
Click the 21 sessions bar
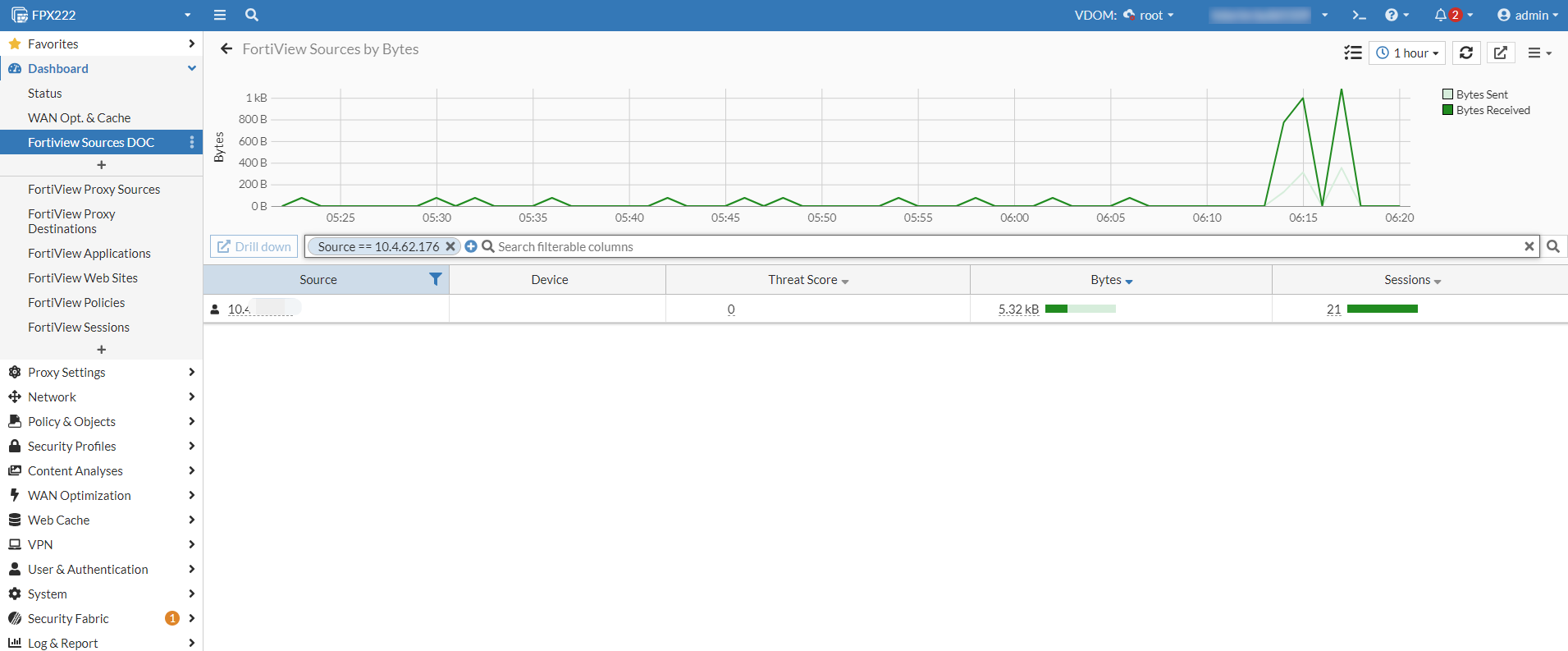1383,309
